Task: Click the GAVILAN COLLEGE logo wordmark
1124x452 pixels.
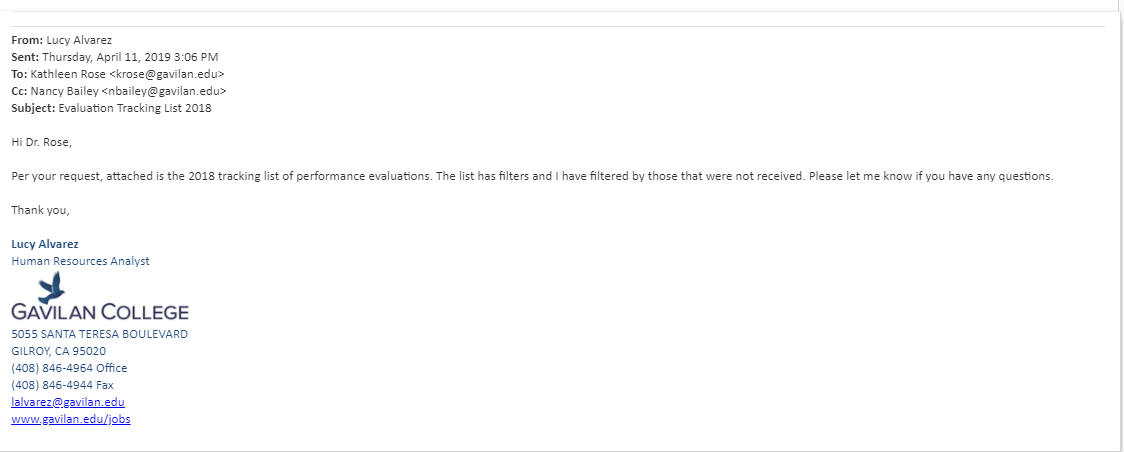Action: [99, 312]
